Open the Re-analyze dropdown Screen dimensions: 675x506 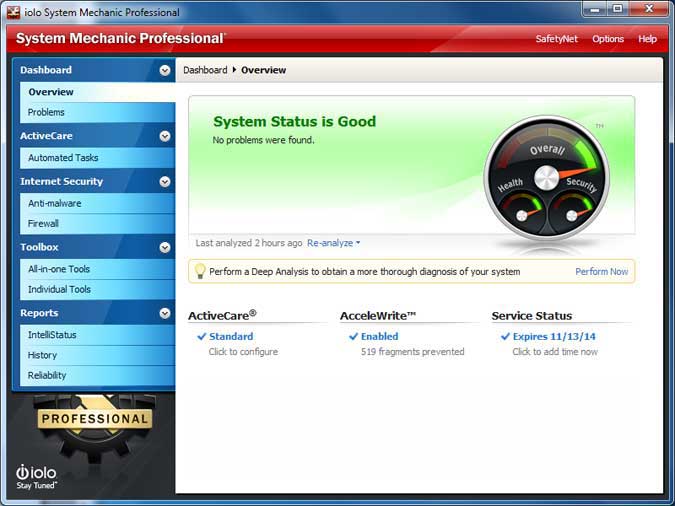click(334, 243)
